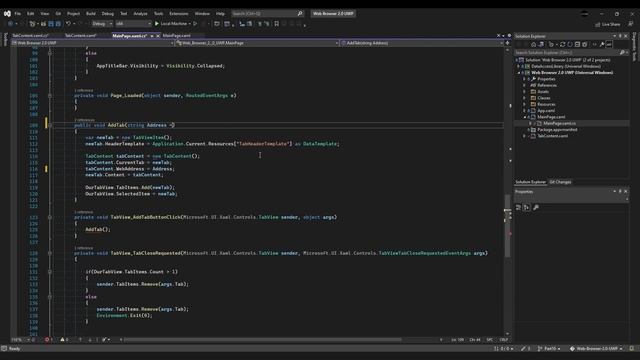Collapse the AddTab method outline
Viewport: 640px width, 360px height.
(50, 125)
